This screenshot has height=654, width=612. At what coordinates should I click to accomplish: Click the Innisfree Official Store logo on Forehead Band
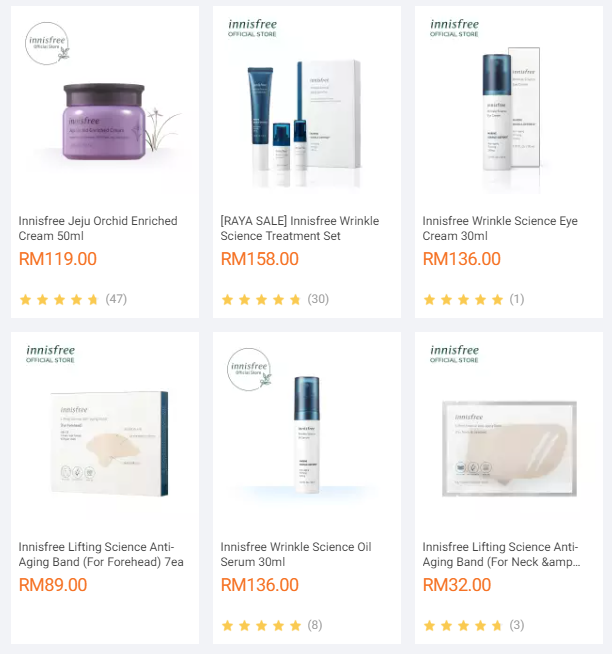pyautogui.click(x=50, y=354)
